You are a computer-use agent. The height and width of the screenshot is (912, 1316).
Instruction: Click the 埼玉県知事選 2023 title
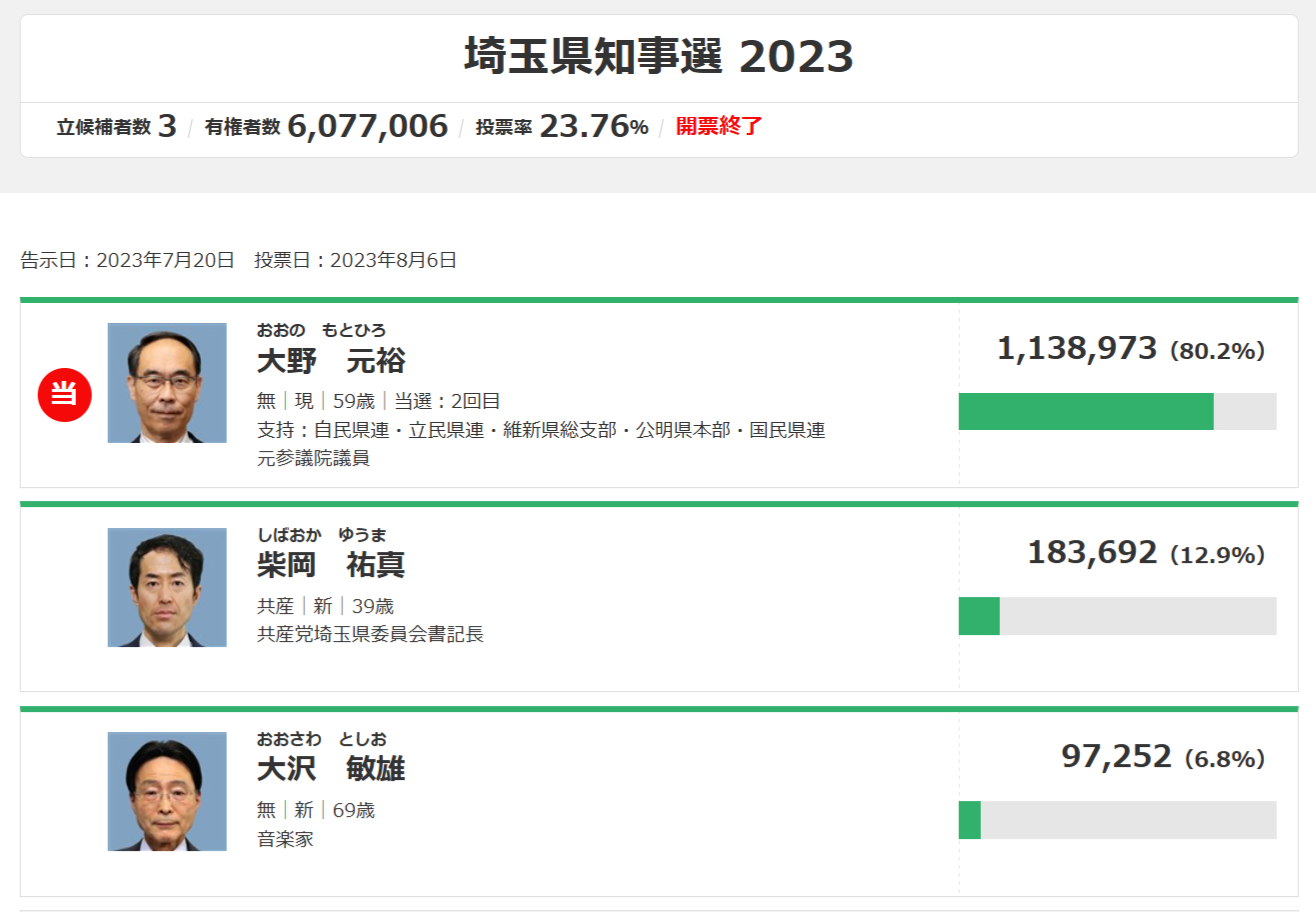pyautogui.click(x=659, y=57)
